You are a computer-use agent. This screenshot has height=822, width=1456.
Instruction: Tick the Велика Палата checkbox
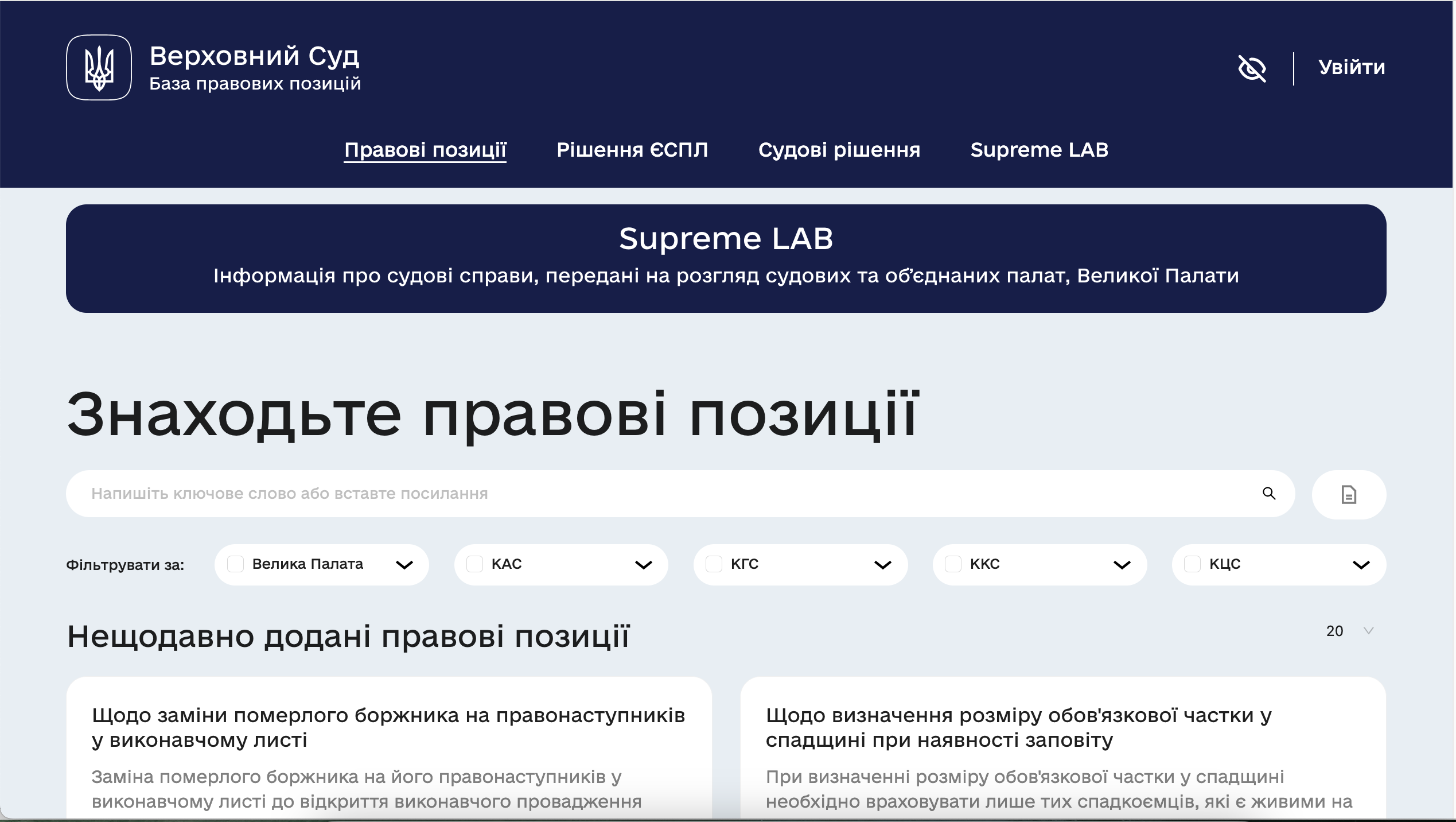pyautogui.click(x=236, y=564)
